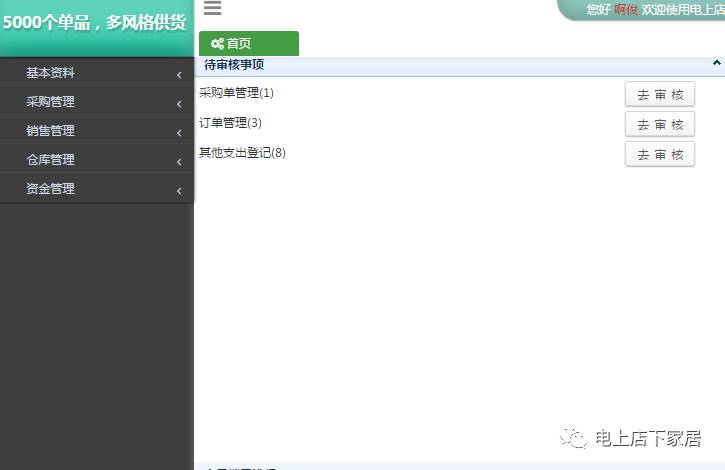725x470 pixels.
Task: Click the 5000个单品 banner logo
Action: point(95,24)
